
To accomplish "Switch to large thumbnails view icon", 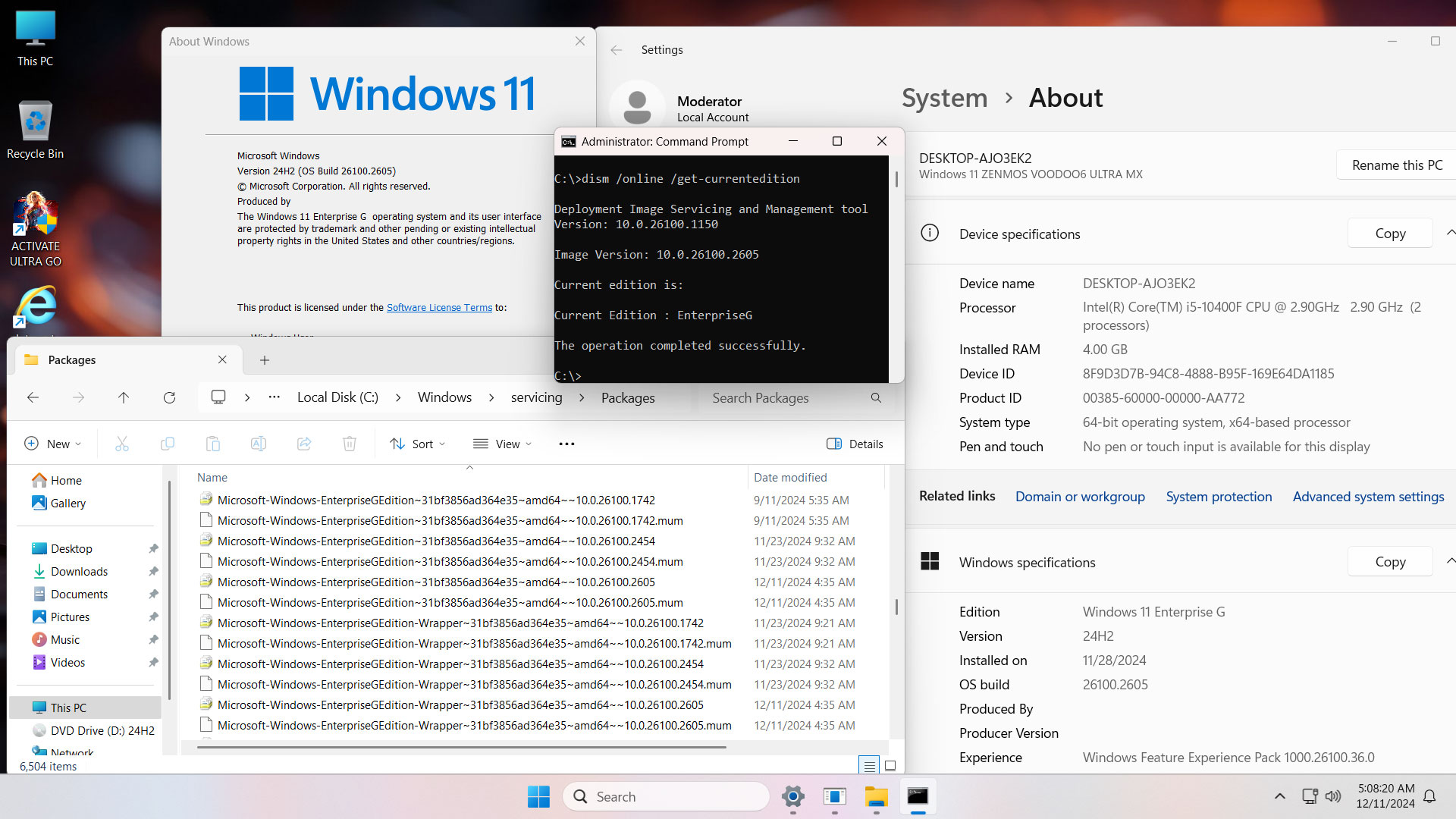I will pyautogui.click(x=890, y=765).
